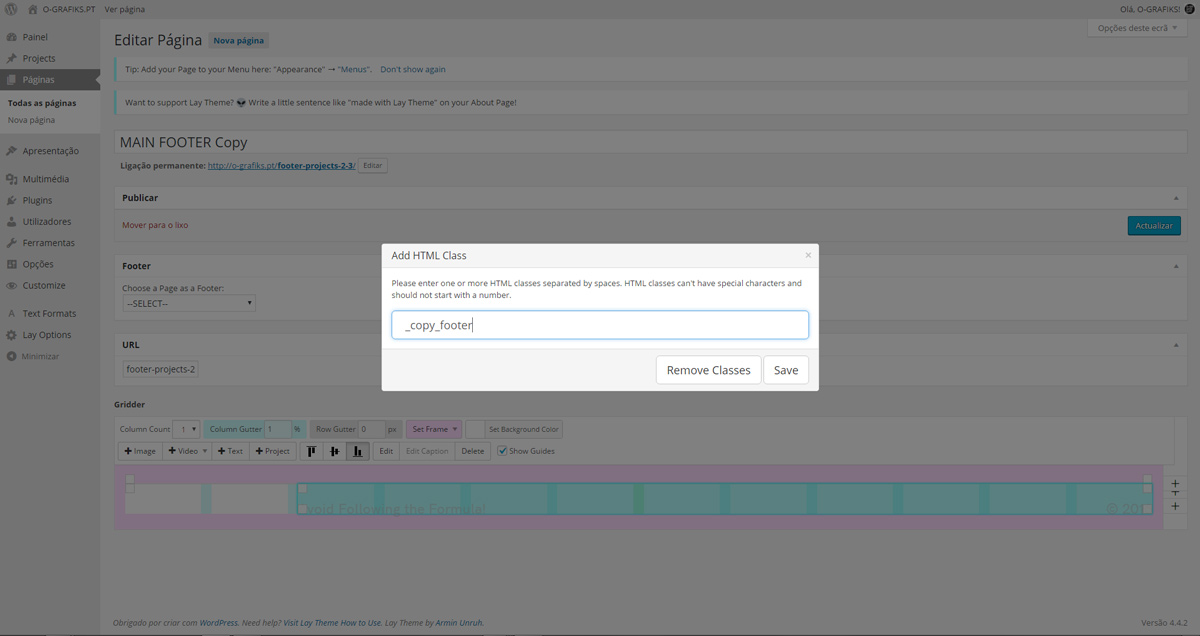Screen dimensions: 1200x636
Task: Click the WordPress logo icon
Action: tap(11, 9)
